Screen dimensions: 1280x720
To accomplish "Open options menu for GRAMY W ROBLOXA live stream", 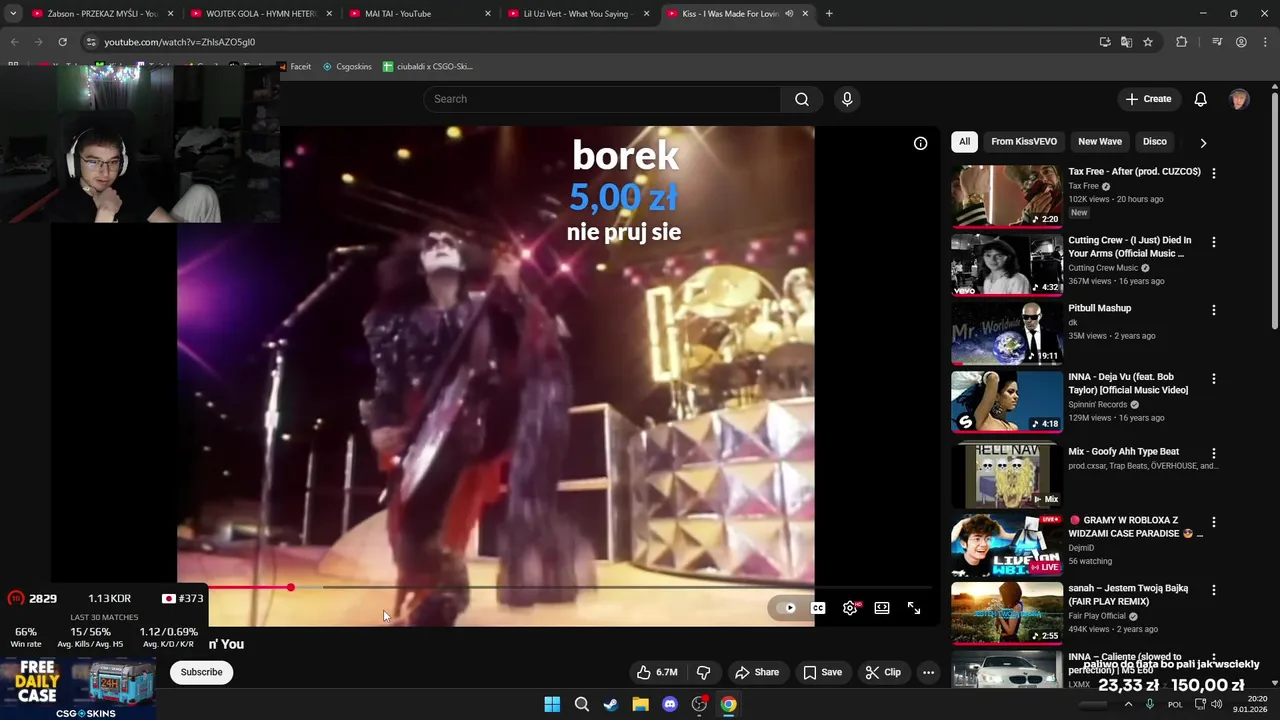I will click(1214, 522).
